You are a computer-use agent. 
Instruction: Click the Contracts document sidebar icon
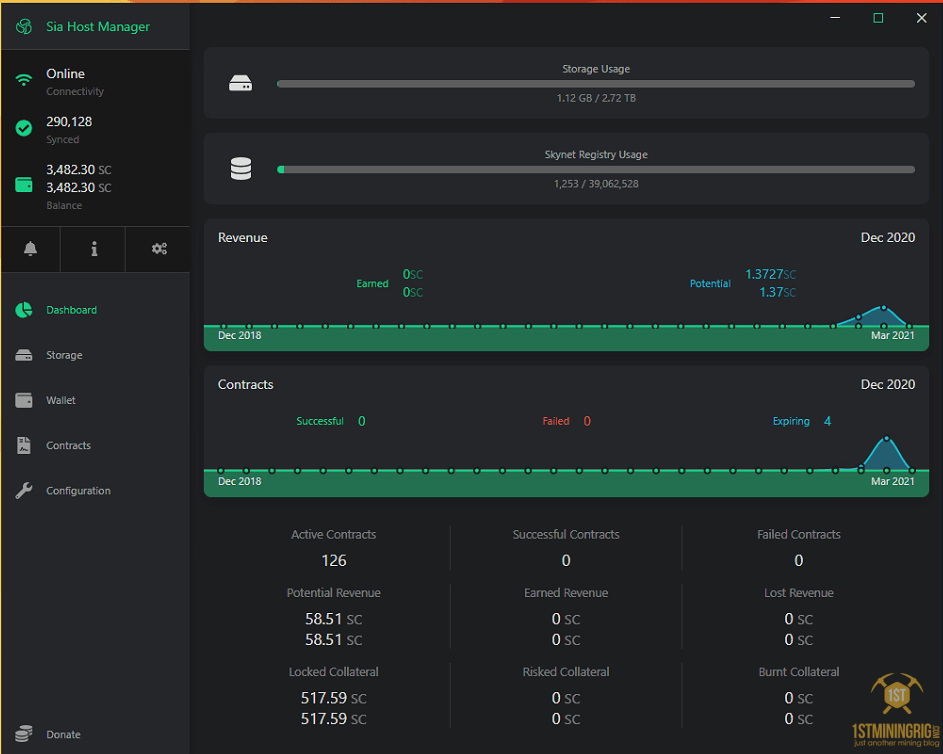click(23, 445)
